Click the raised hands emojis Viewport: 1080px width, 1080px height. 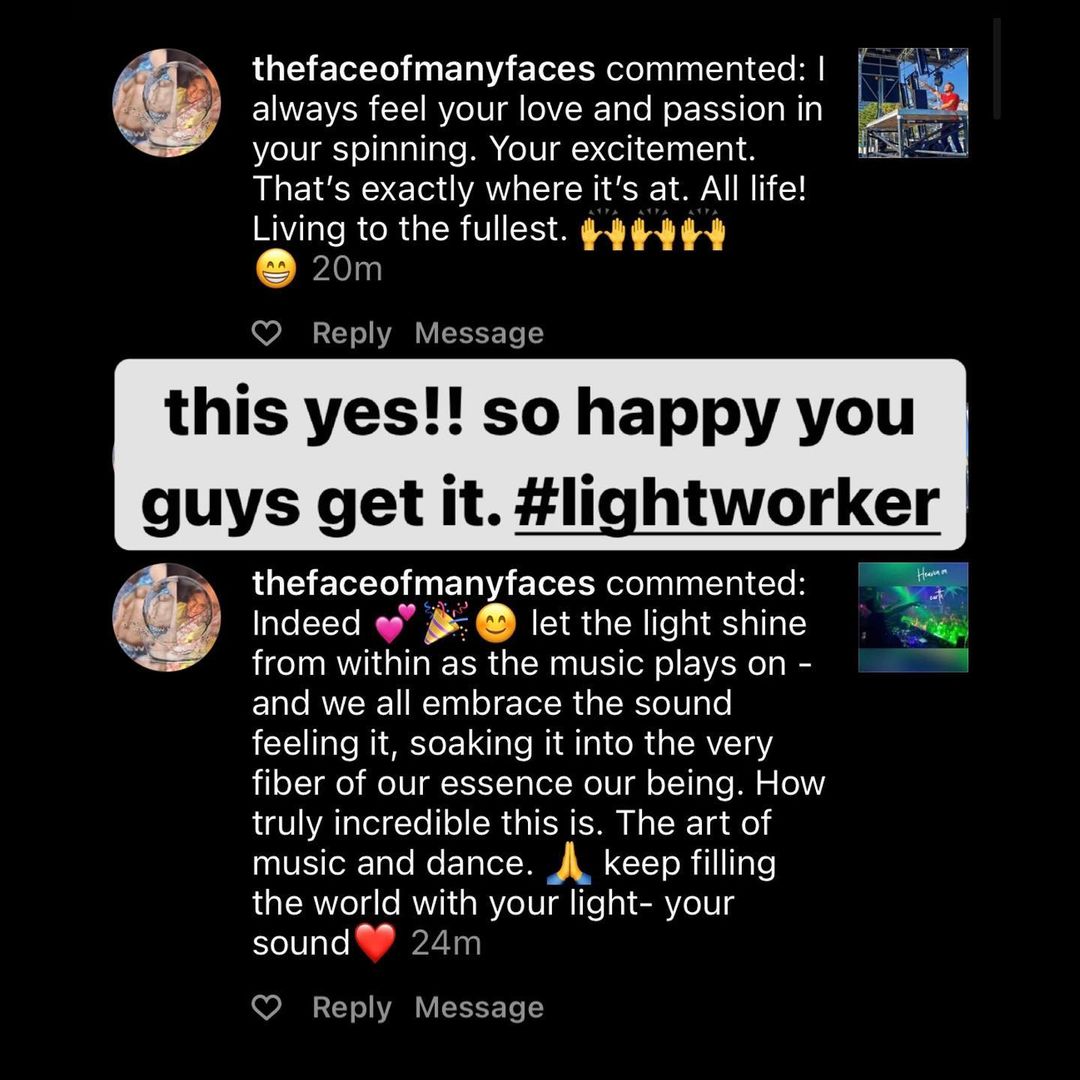(x=652, y=230)
